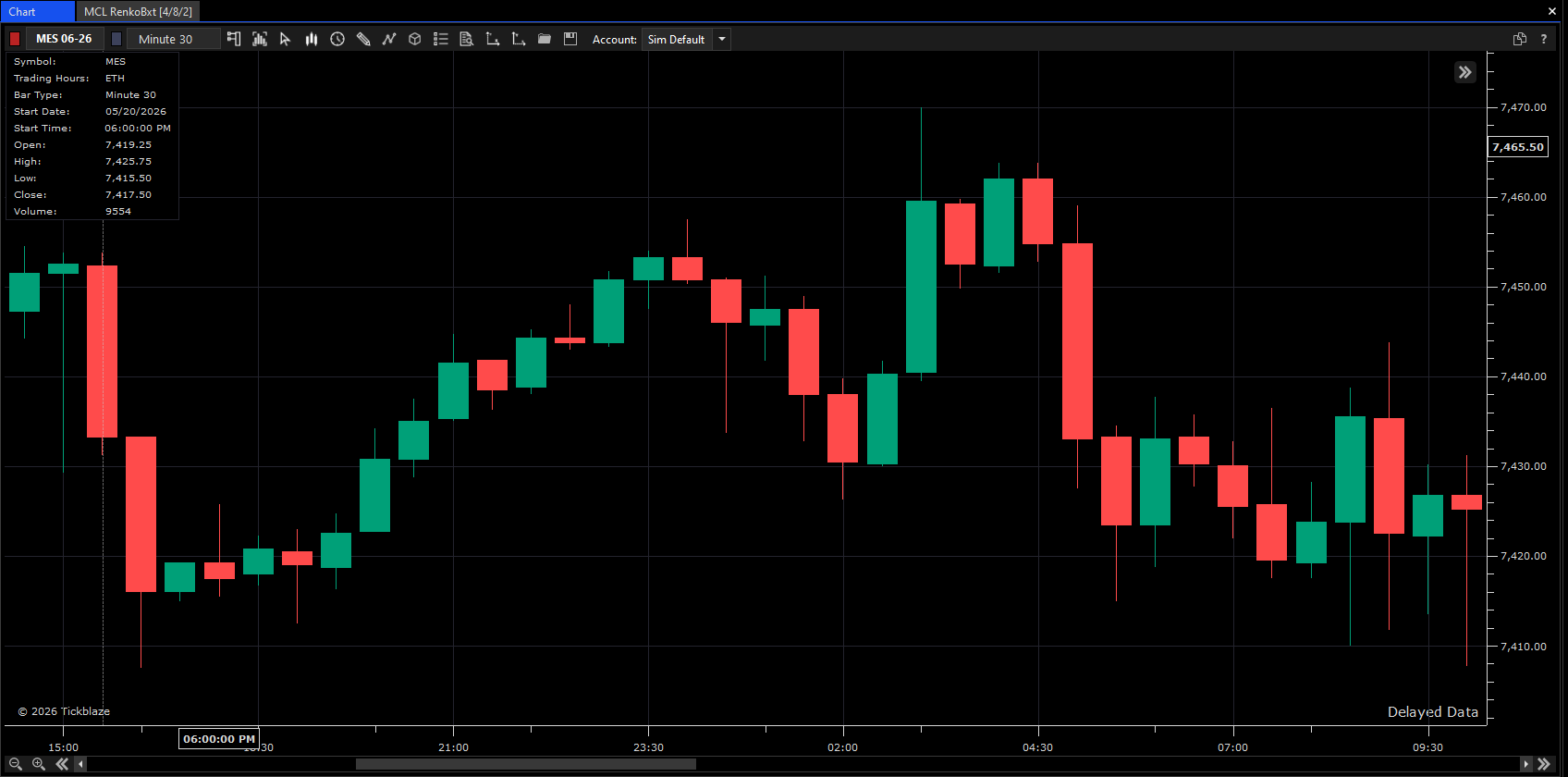Click the Start Date value 05/20/2026

click(136, 111)
